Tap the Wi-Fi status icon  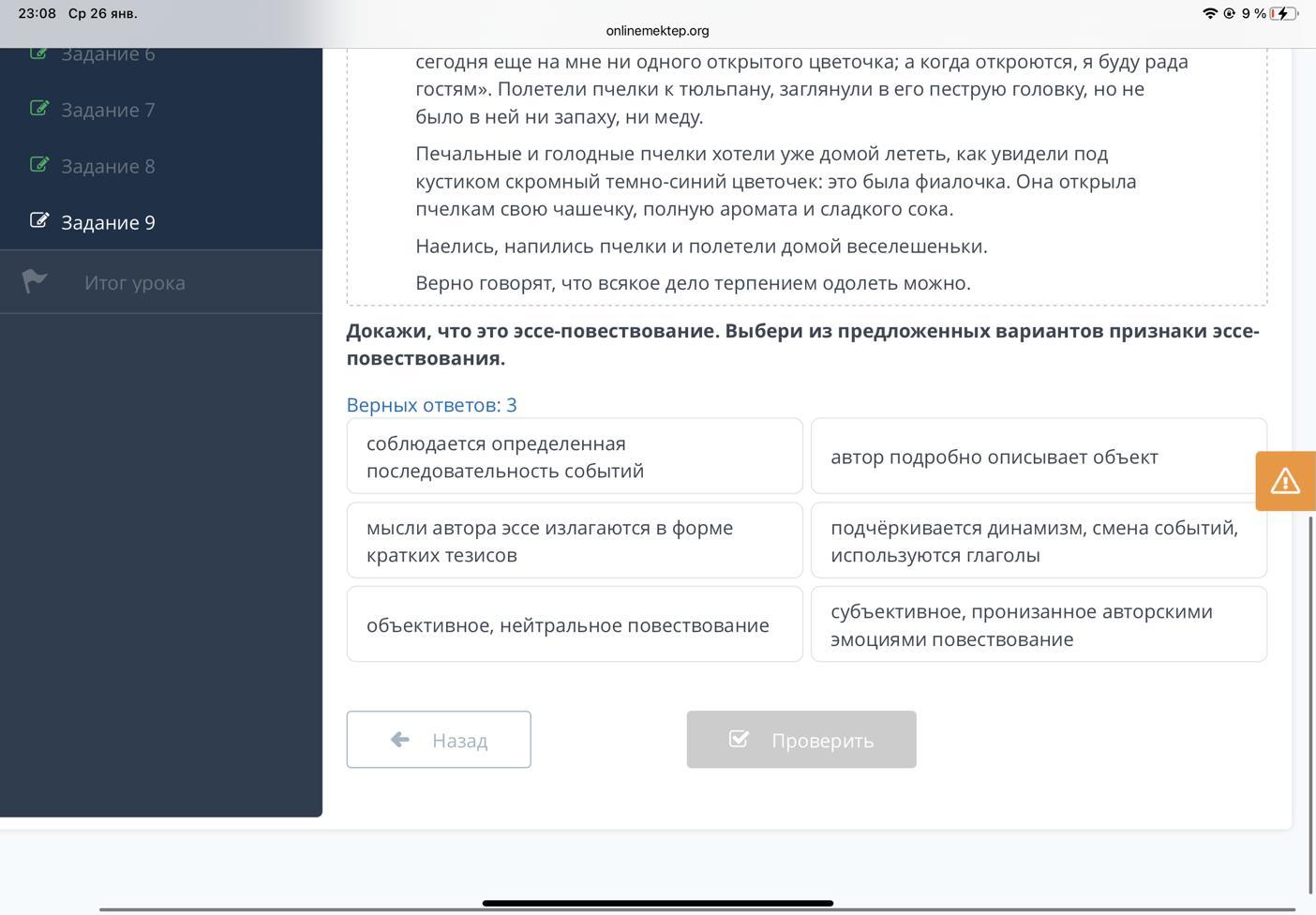click(x=1209, y=13)
